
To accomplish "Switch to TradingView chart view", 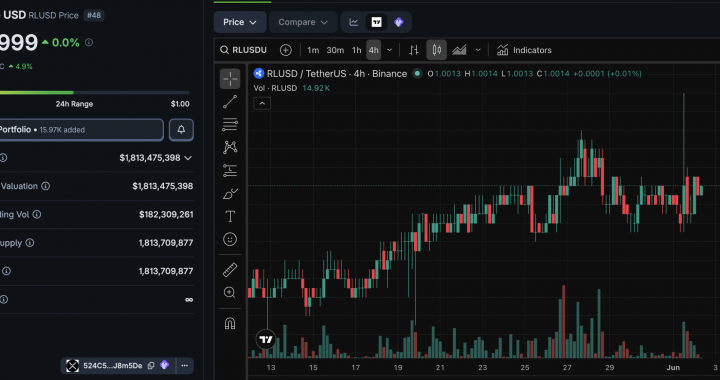I will point(377,22).
